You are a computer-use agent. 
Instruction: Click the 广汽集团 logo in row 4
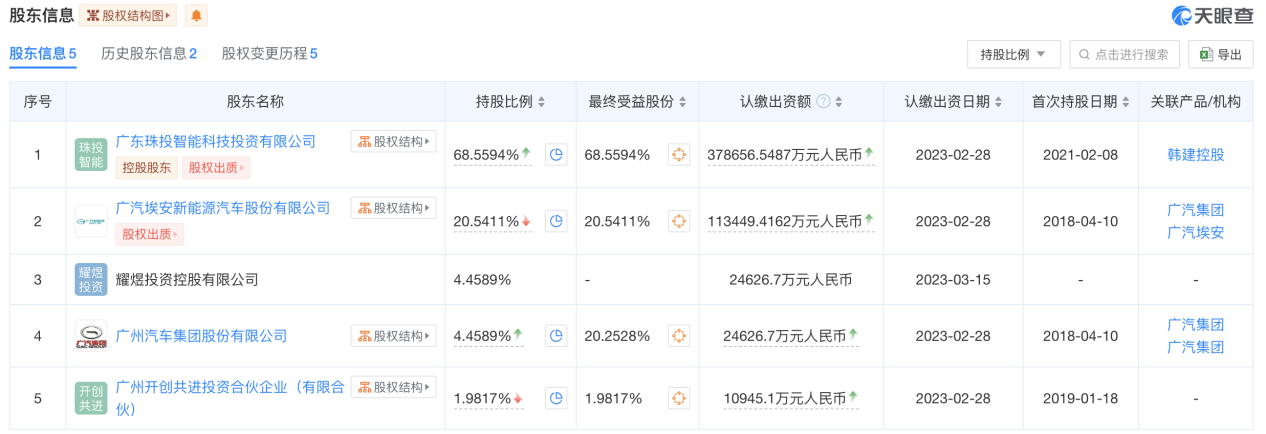coord(91,336)
